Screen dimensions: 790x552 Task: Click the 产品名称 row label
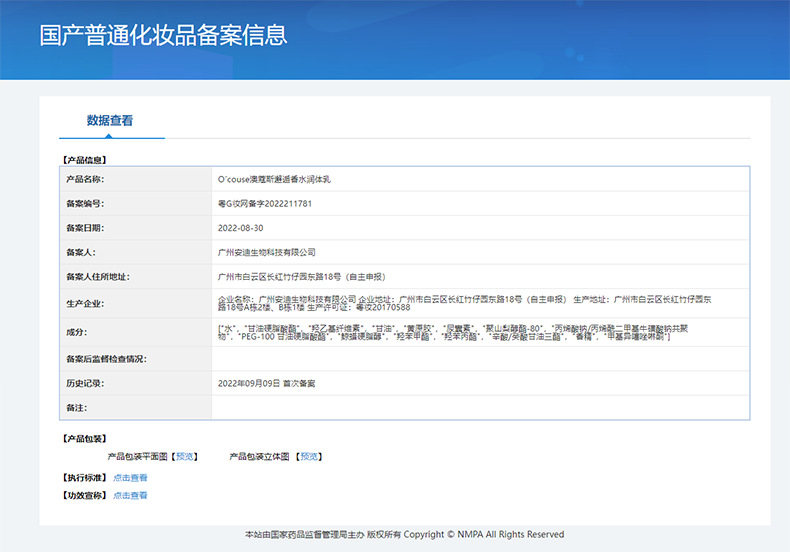click(85, 179)
